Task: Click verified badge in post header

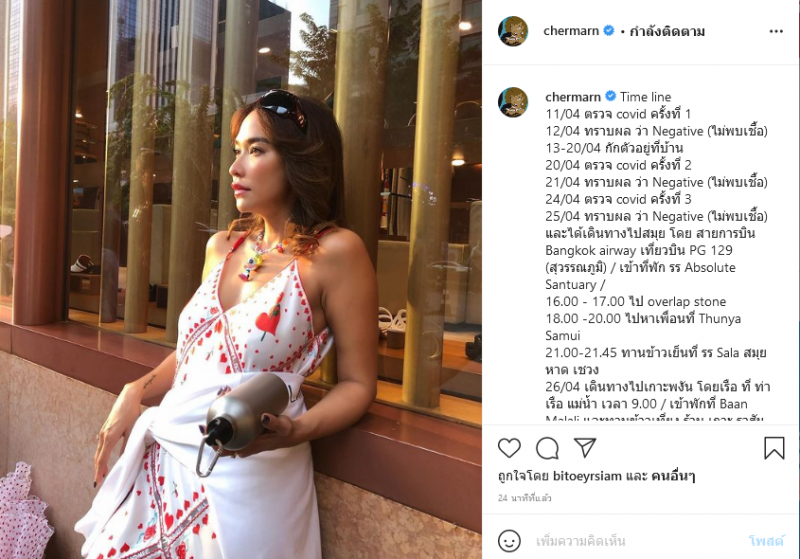Action: click(x=608, y=31)
